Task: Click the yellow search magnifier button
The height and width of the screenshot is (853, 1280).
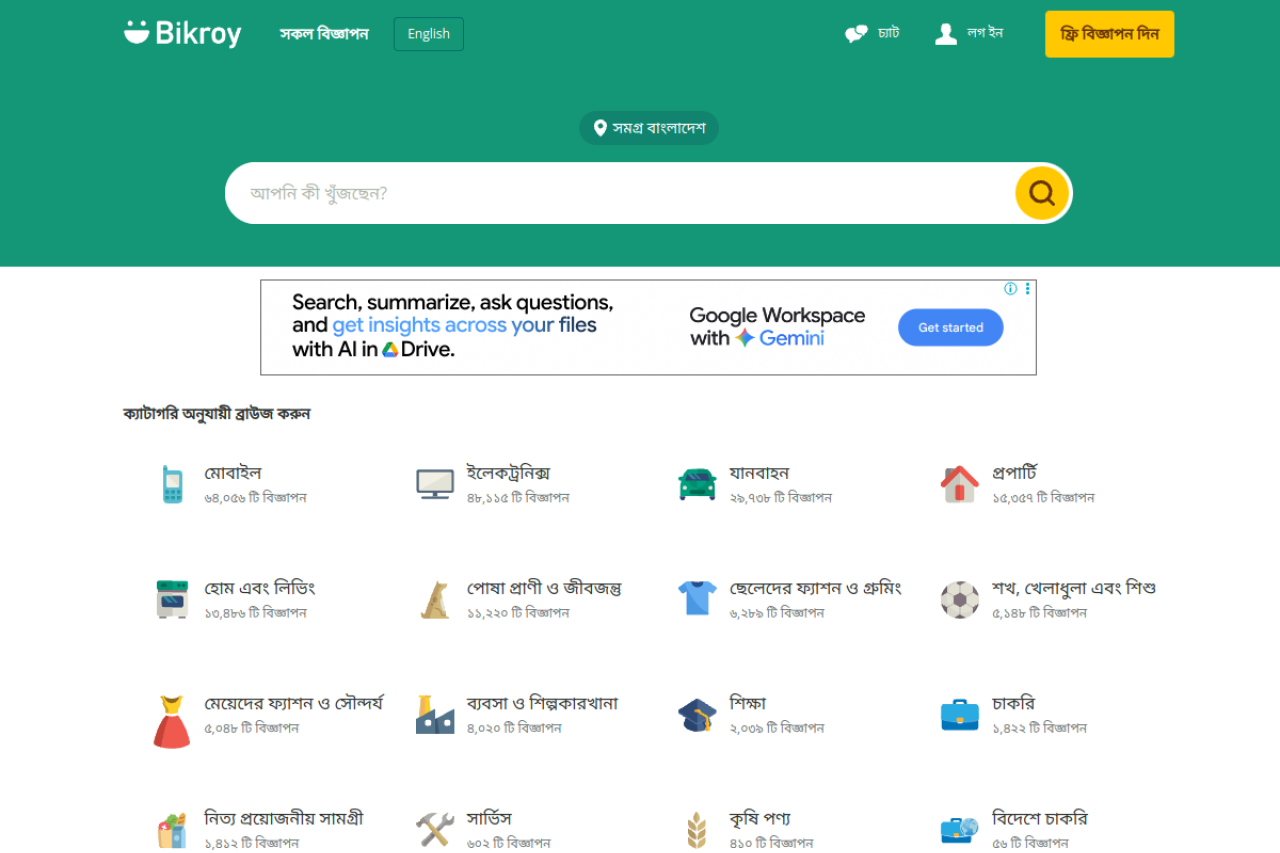Action: coord(1042,193)
